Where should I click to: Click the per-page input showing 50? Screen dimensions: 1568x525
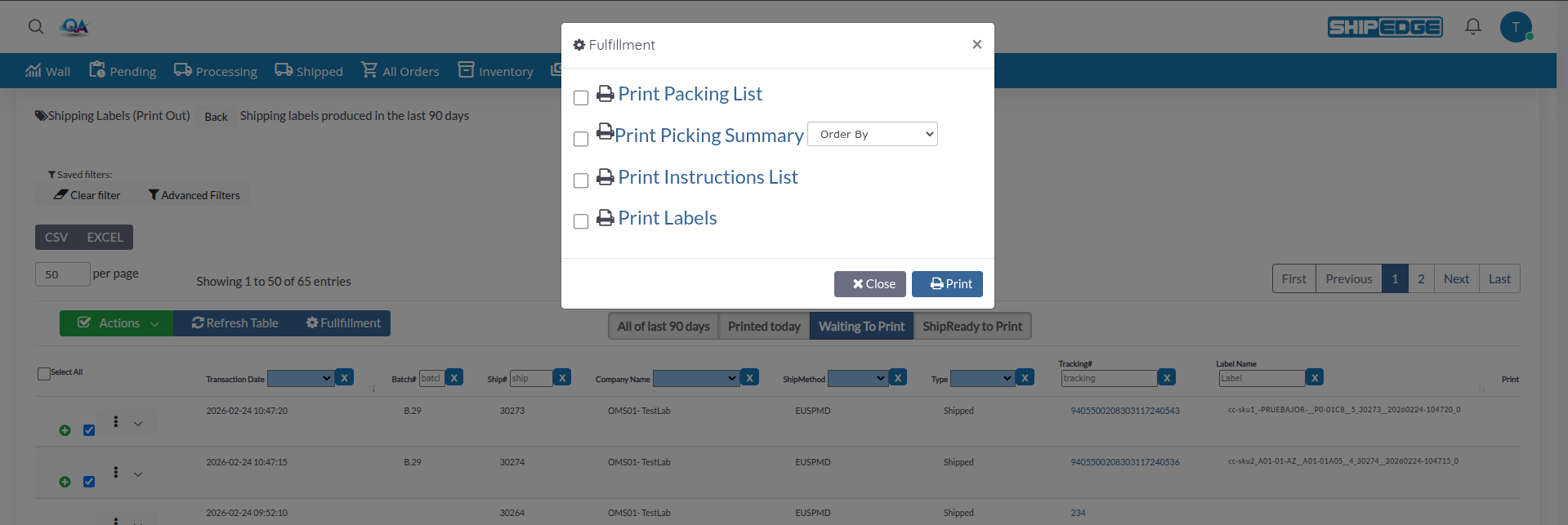[x=62, y=274]
